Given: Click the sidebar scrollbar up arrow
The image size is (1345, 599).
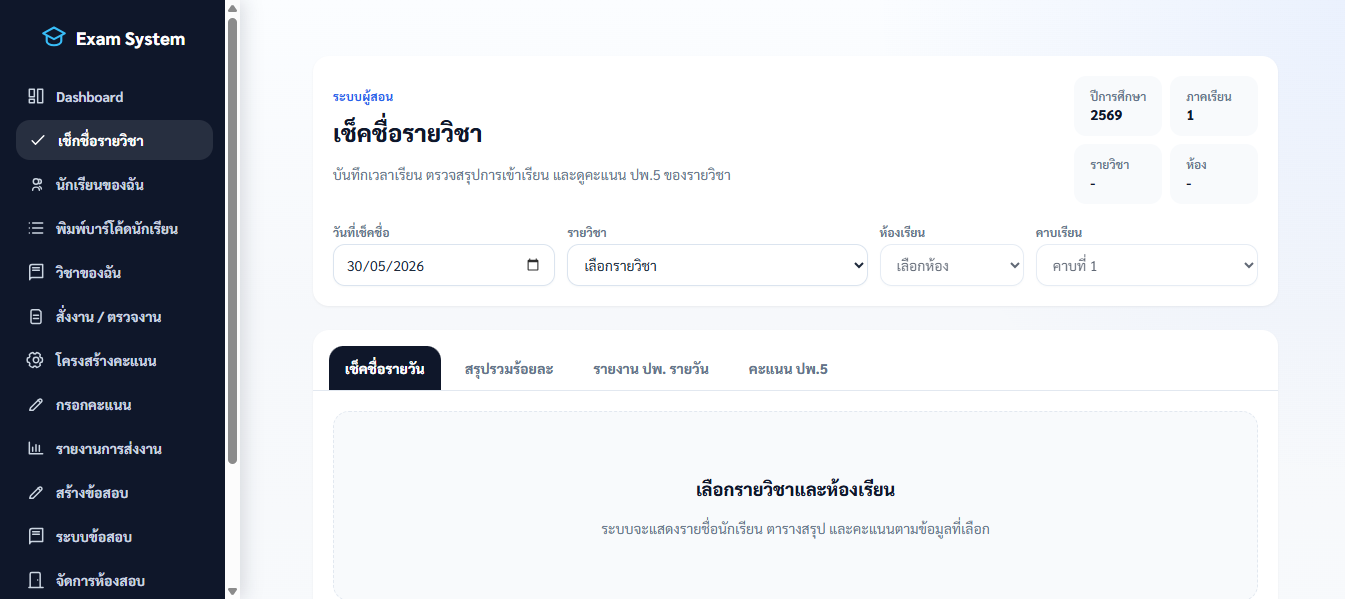Looking at the screenshot, I should point(232,8).
